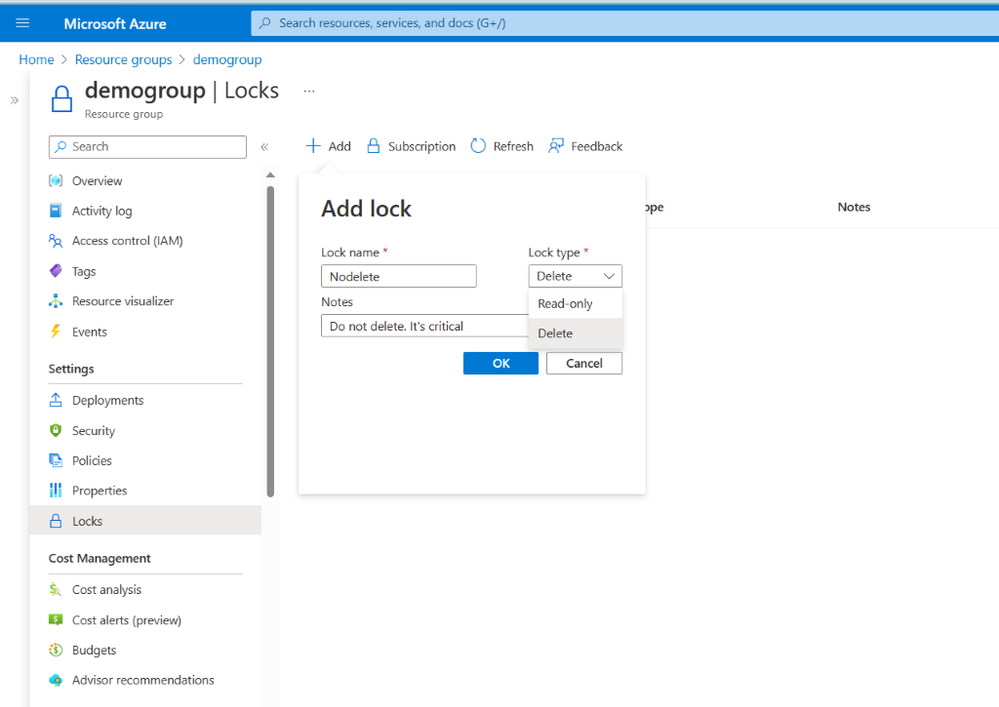
Task: Click the Access control (IAM) icon
Action: tap(56, 241)
